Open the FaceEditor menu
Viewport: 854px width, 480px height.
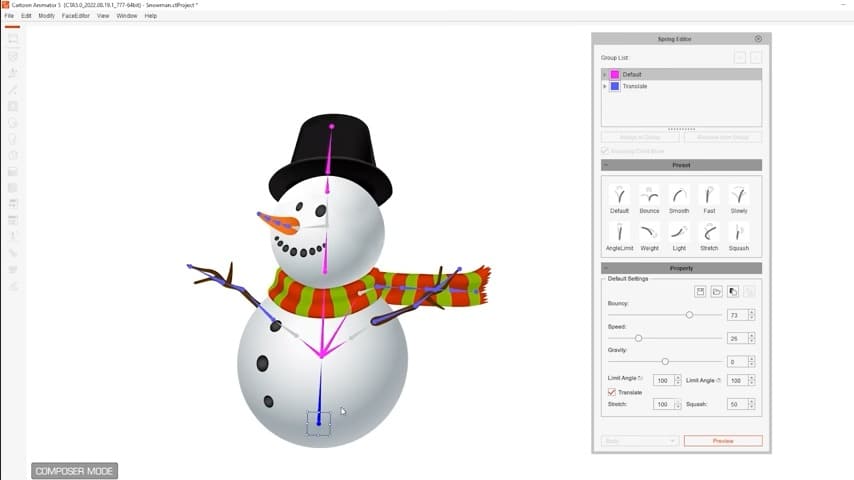pyautogui.click(x=76, y=16)
